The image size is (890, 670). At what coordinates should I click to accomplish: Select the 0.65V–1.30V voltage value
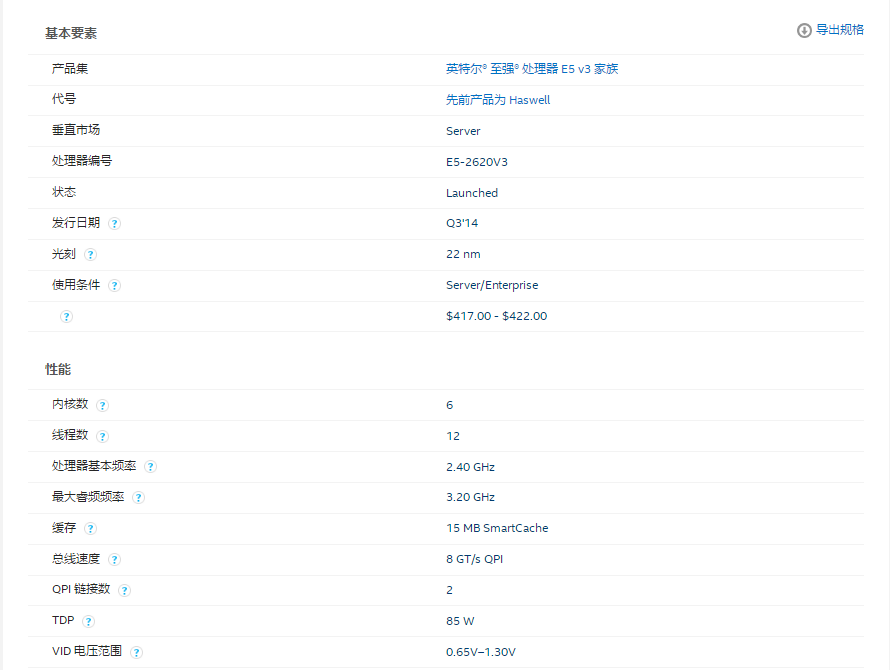tap(481, 652)
